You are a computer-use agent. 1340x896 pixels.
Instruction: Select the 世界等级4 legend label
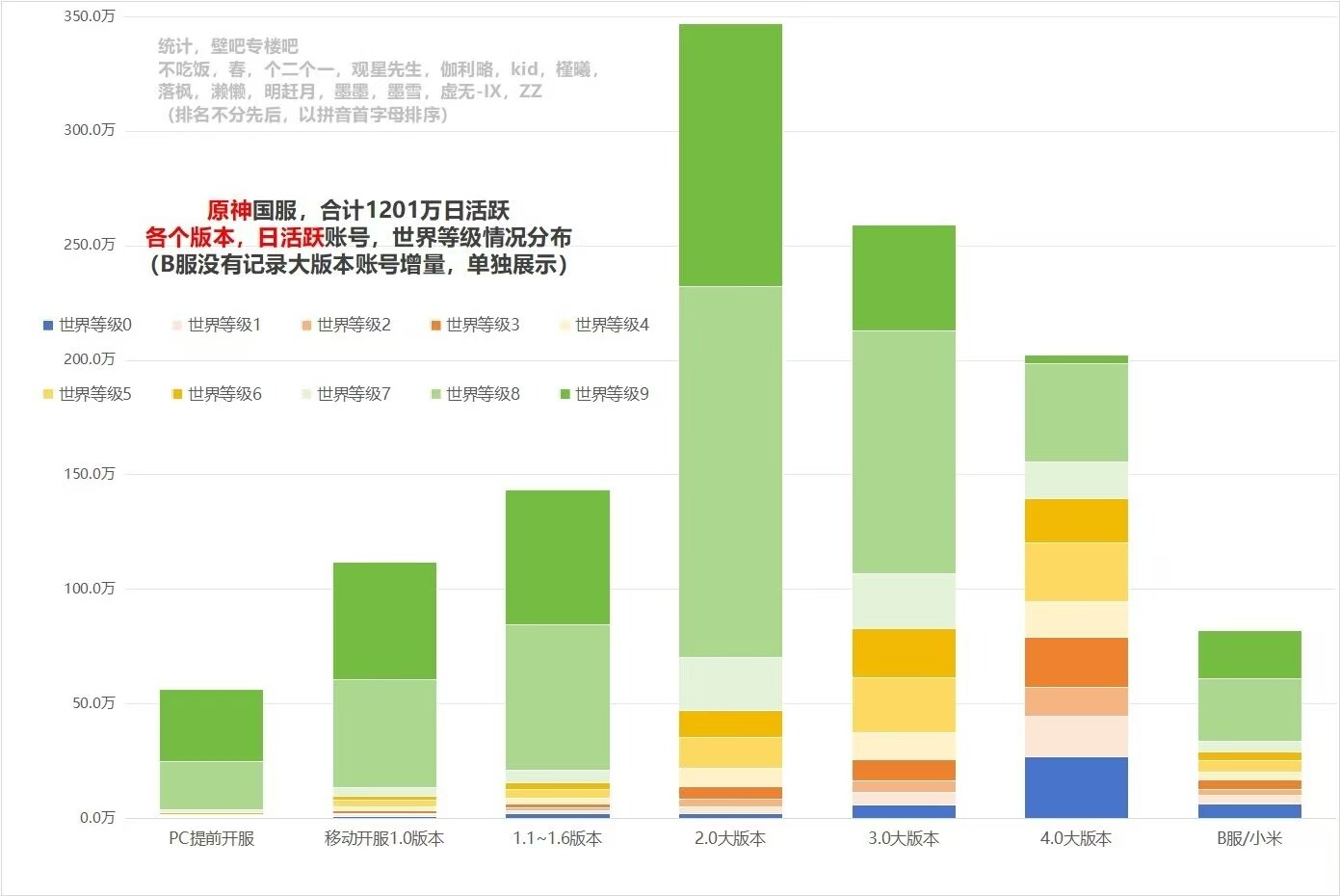click(612, 326)
